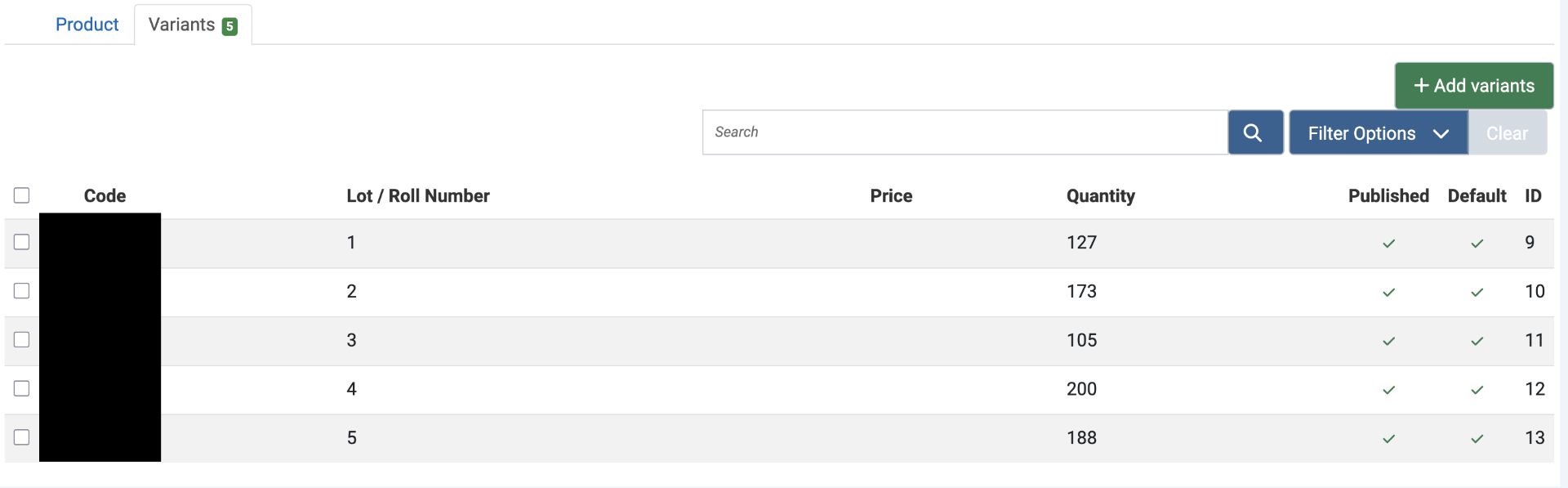Sort by Lot / Roll Number header
The height and width of the screenshot is (488, 1568).
click(x=417, y=196)
